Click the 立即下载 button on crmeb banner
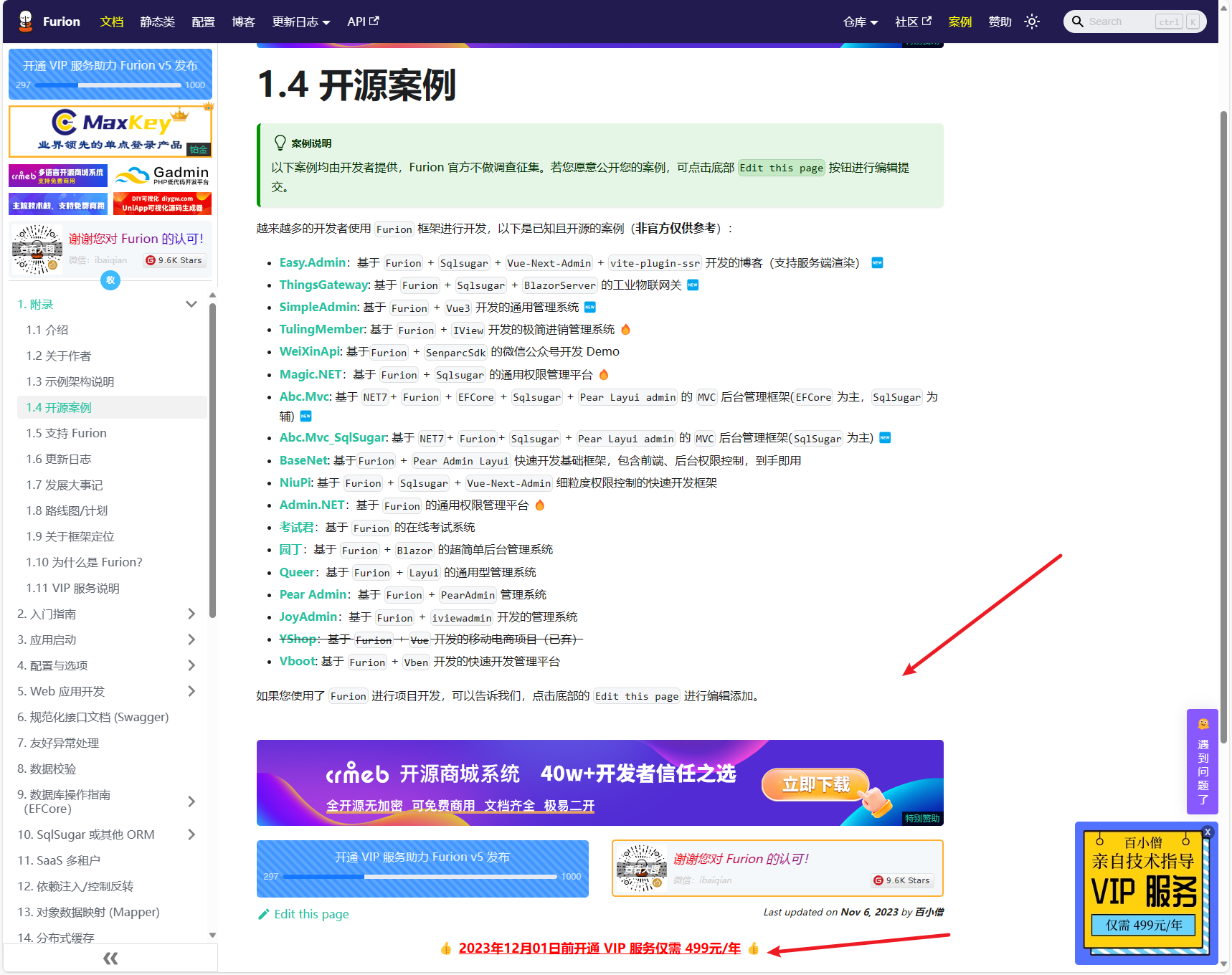 click(x=815, y=784)
